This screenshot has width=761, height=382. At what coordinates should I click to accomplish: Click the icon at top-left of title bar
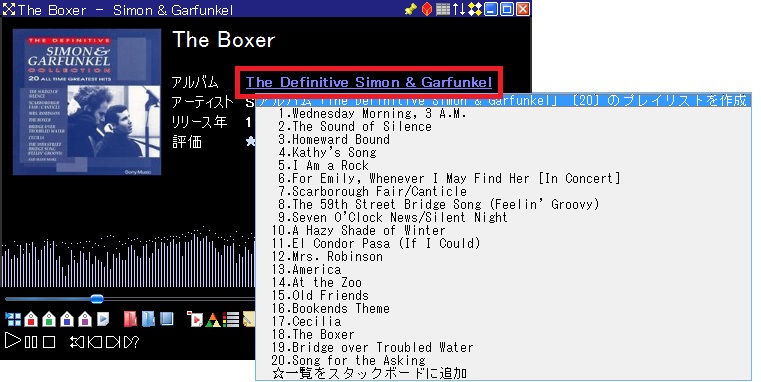(9, 9)
